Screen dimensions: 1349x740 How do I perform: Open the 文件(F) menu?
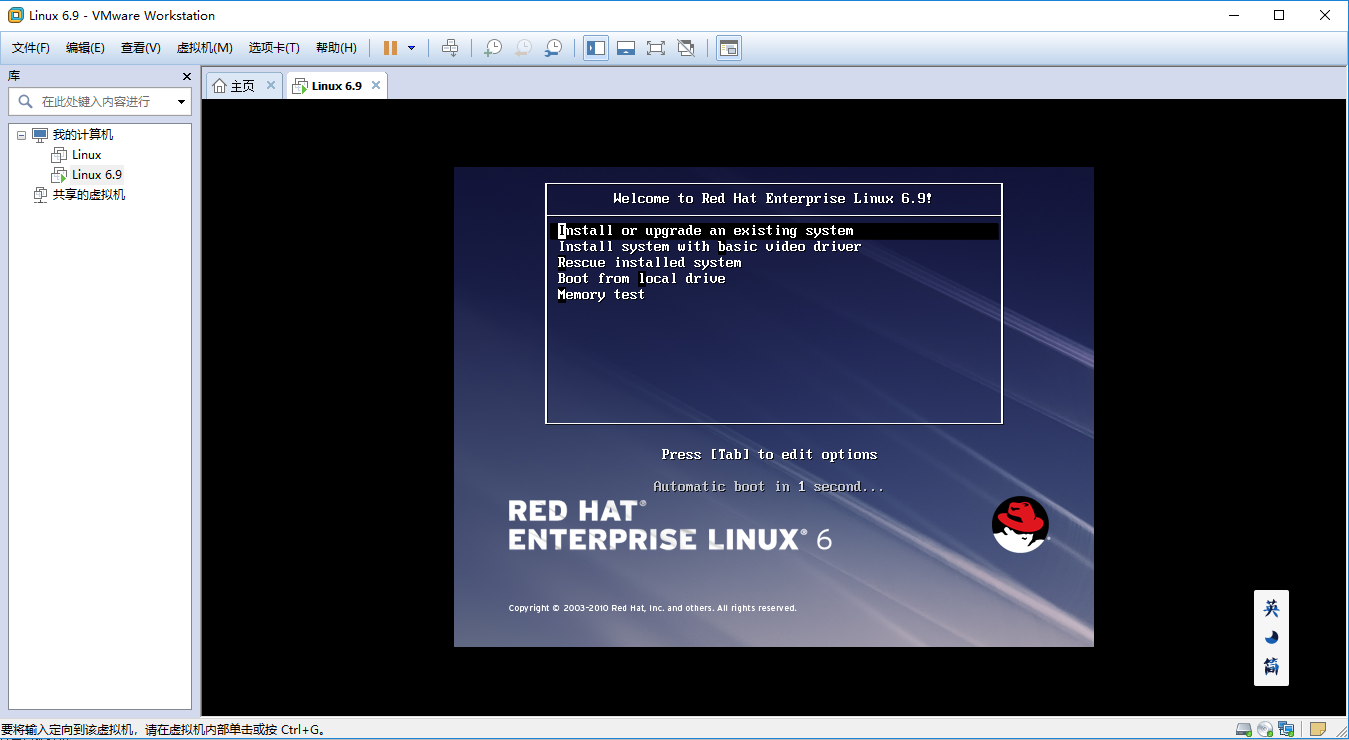point(31,48)
